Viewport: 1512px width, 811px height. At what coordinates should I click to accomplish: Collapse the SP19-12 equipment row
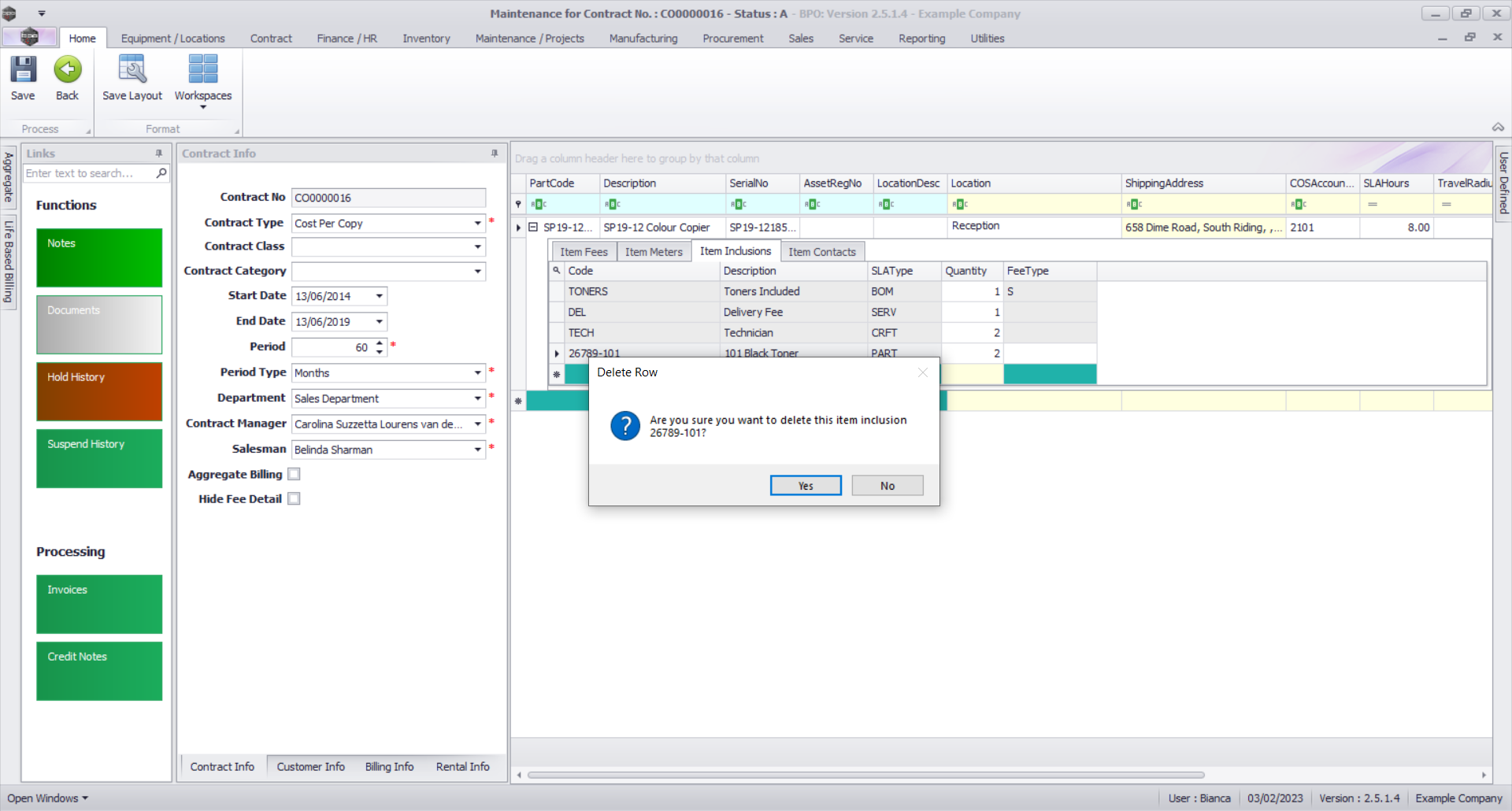[x=533, y=228]
